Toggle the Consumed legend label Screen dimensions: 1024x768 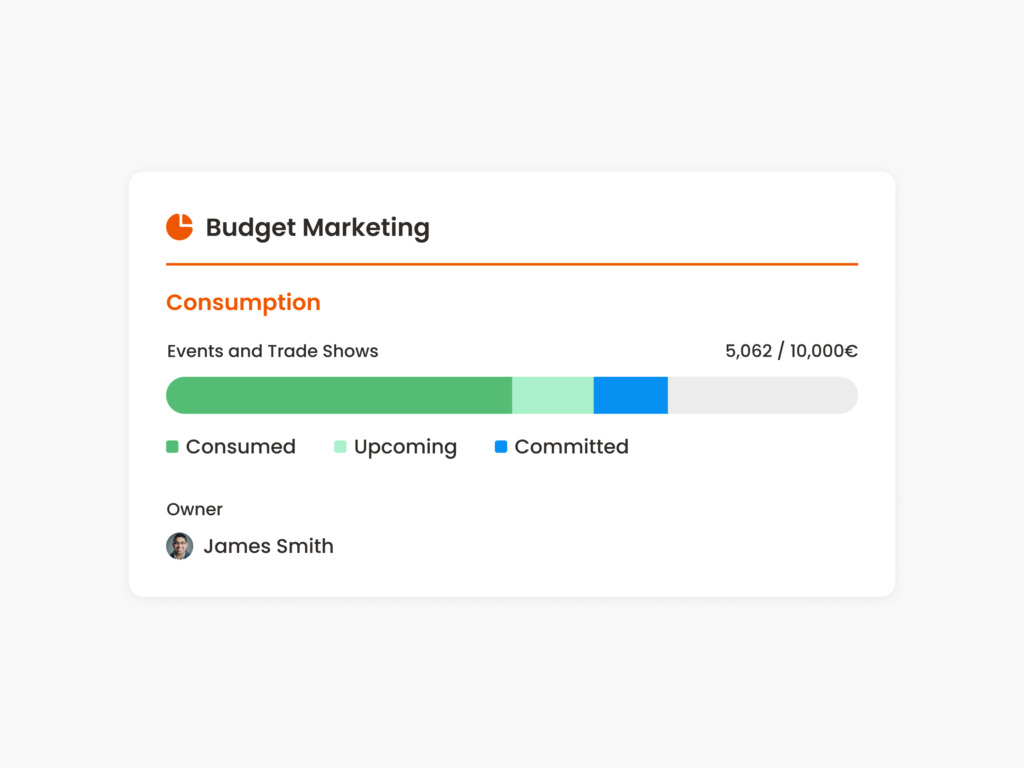click(x=240, y=447)
